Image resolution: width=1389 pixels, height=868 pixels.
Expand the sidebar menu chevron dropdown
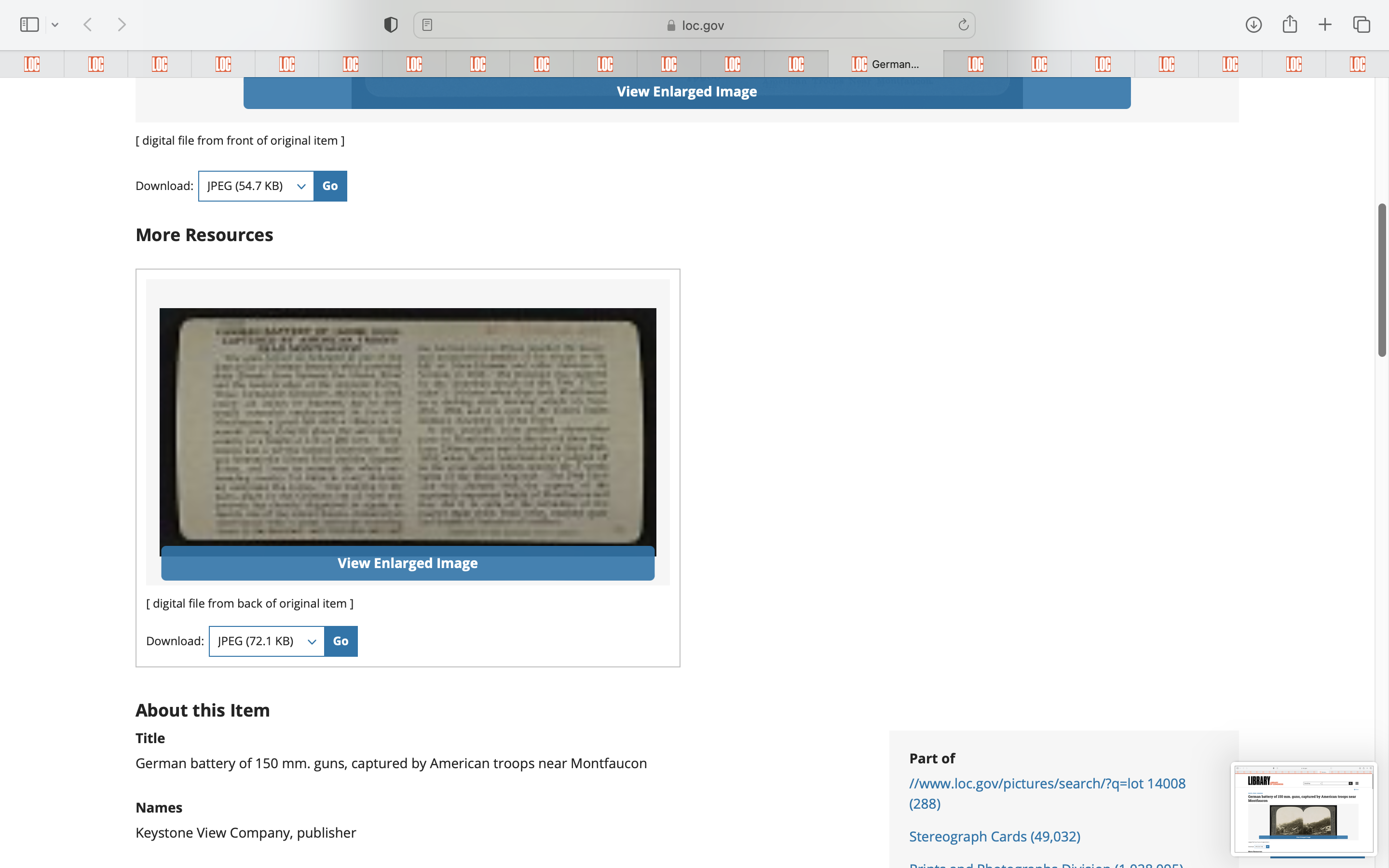point(55,25)
